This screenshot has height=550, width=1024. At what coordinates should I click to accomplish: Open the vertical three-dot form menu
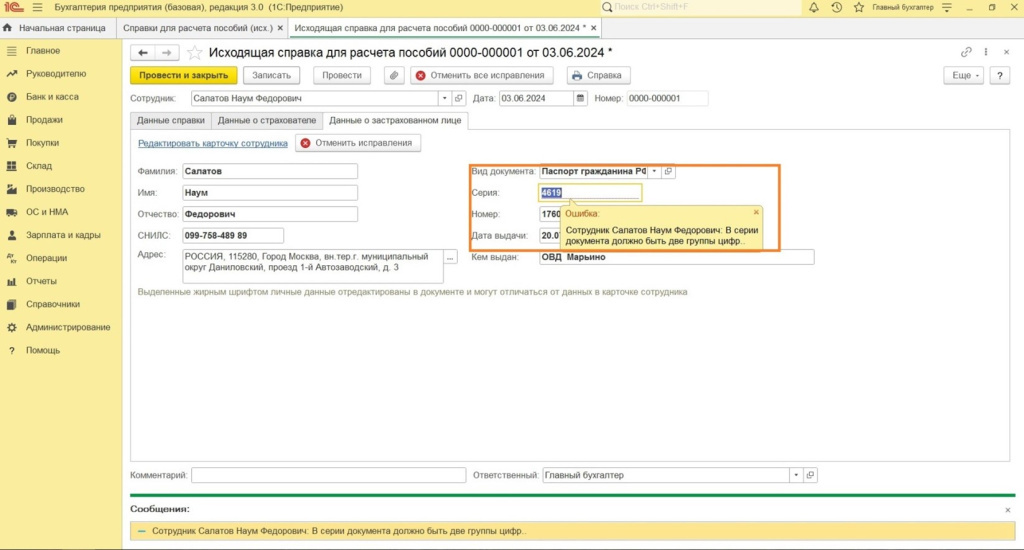(x=986, y=52)
